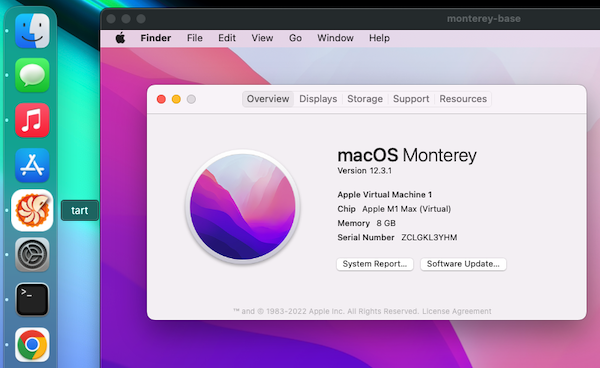The height and width of the screenshot is (368, 600).
Task: Switch to the Support tab
Action: (x=411, y=99)
